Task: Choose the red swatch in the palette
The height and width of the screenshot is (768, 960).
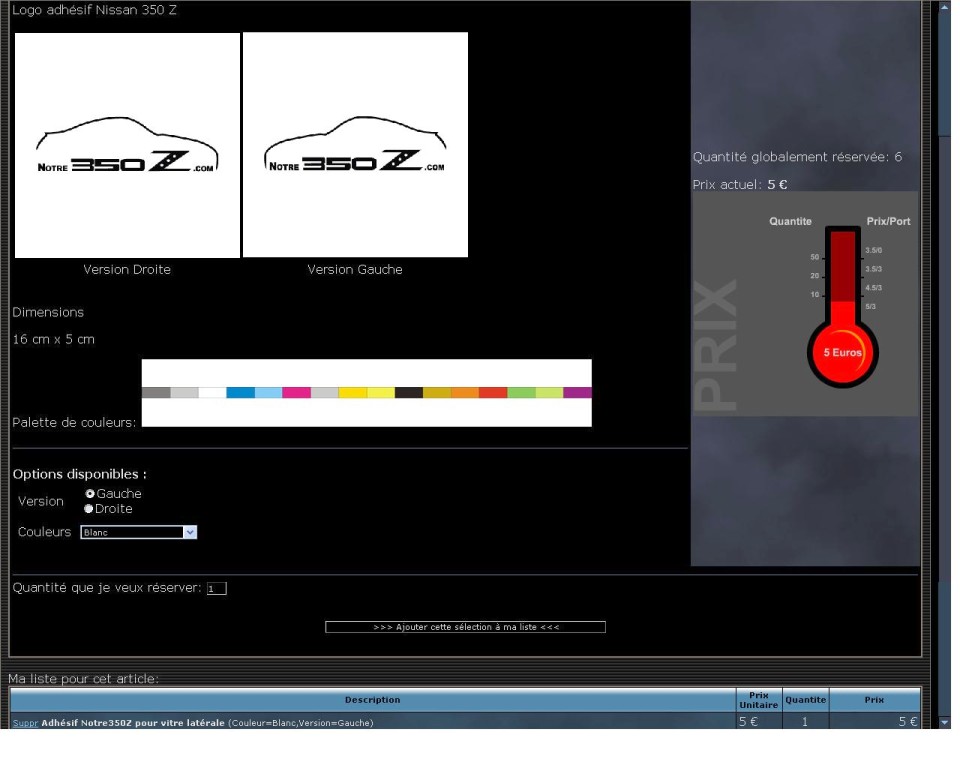Action: [x=492, y=393]
